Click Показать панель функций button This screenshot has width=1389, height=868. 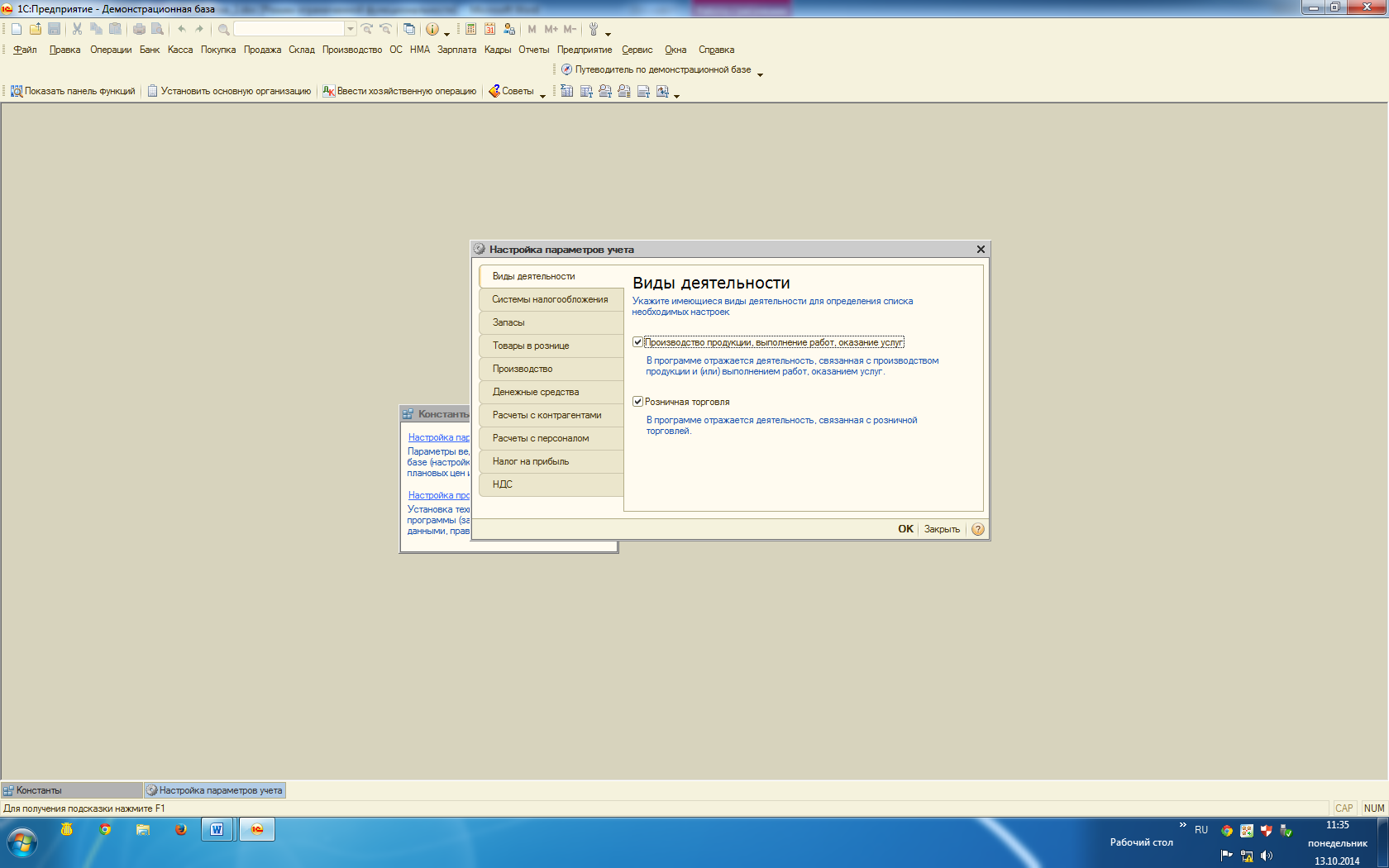click(73, 91)
